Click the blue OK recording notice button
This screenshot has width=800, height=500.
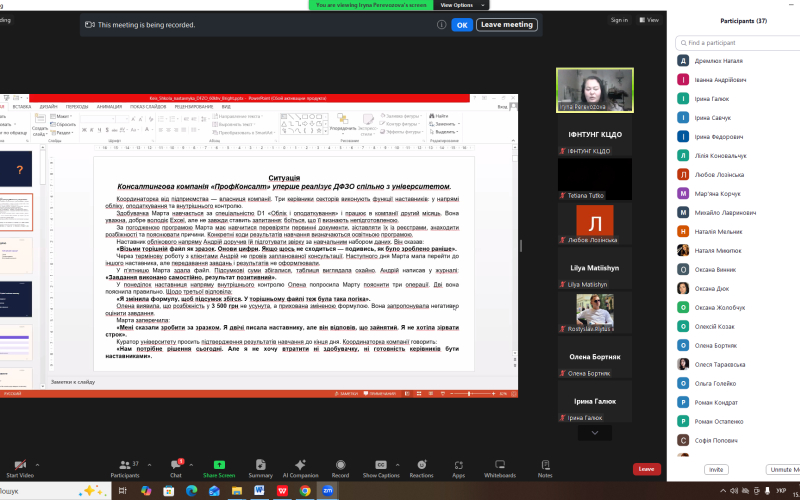[462, 24]
